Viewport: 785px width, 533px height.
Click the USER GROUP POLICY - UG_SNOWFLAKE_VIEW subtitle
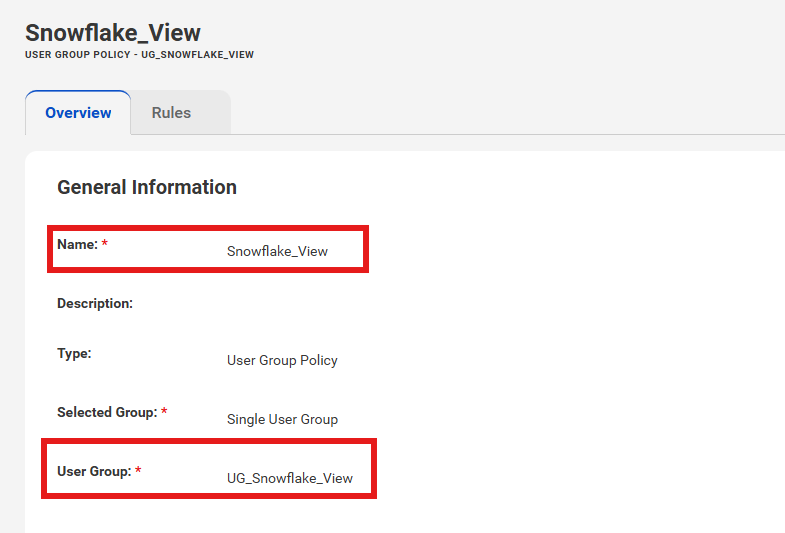click(140, 55)
